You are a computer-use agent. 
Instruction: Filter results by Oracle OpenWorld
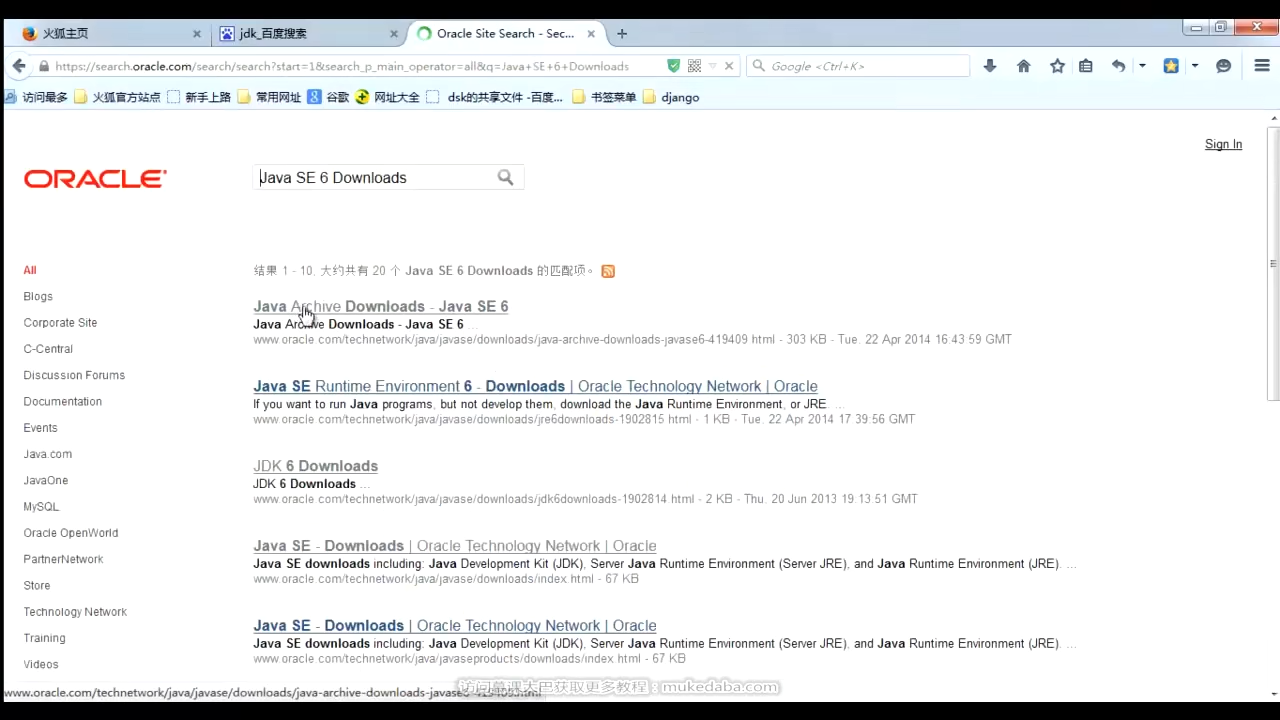(x=71, y=533)
